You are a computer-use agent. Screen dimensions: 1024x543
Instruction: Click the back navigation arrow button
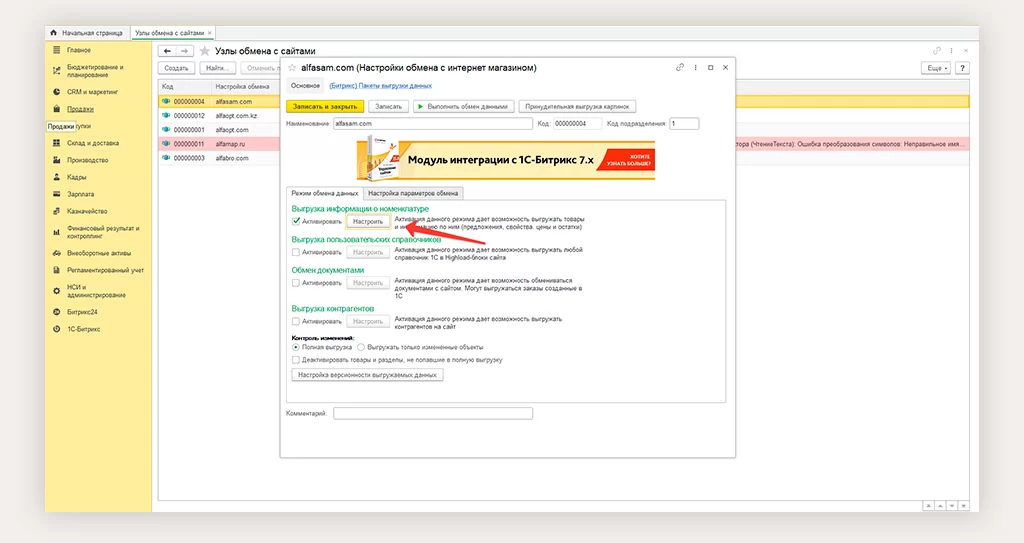tap(167, 51)
